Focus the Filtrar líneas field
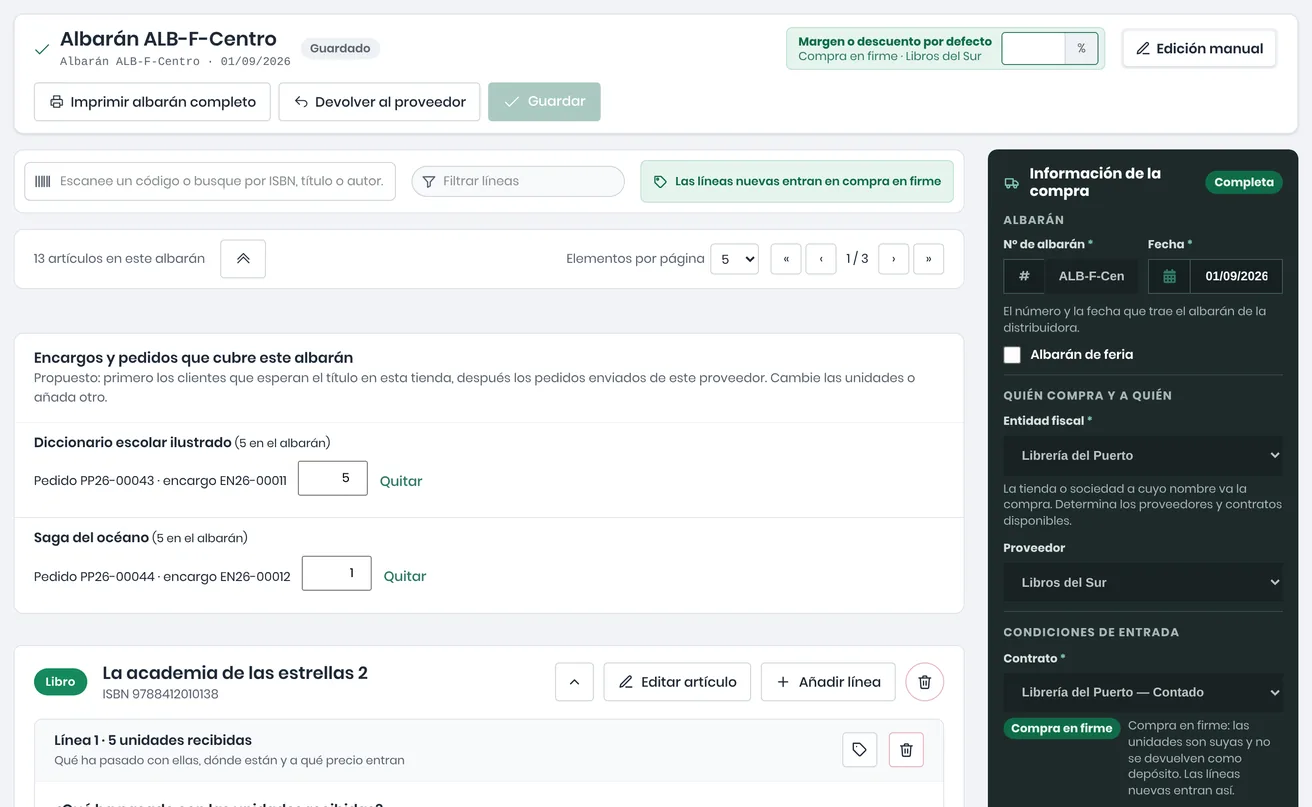Viewport: 1312px width, 807px height. pos(518,181)
